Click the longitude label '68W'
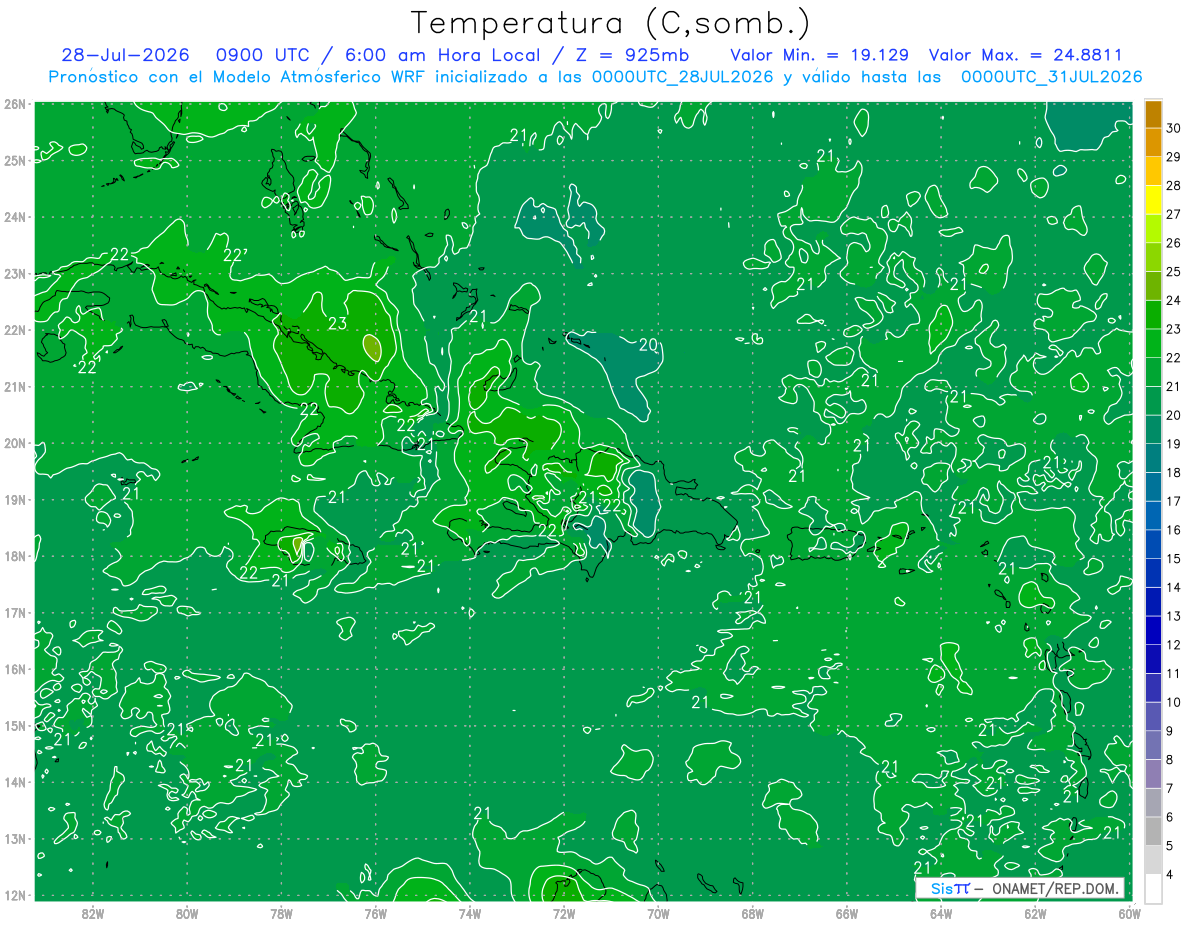1200x927 pixels. [x=752, y=913]
